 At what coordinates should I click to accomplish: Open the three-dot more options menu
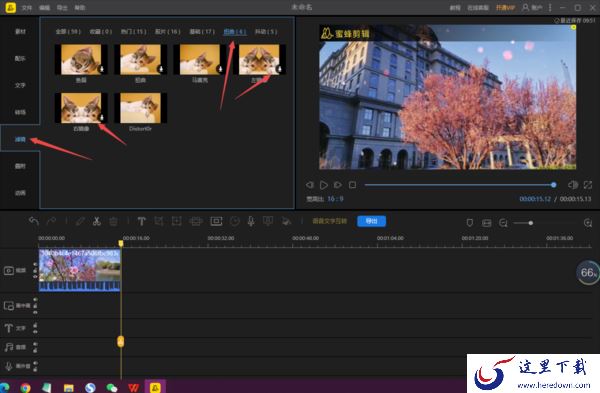pyautogui.click(x=550, y=7)
